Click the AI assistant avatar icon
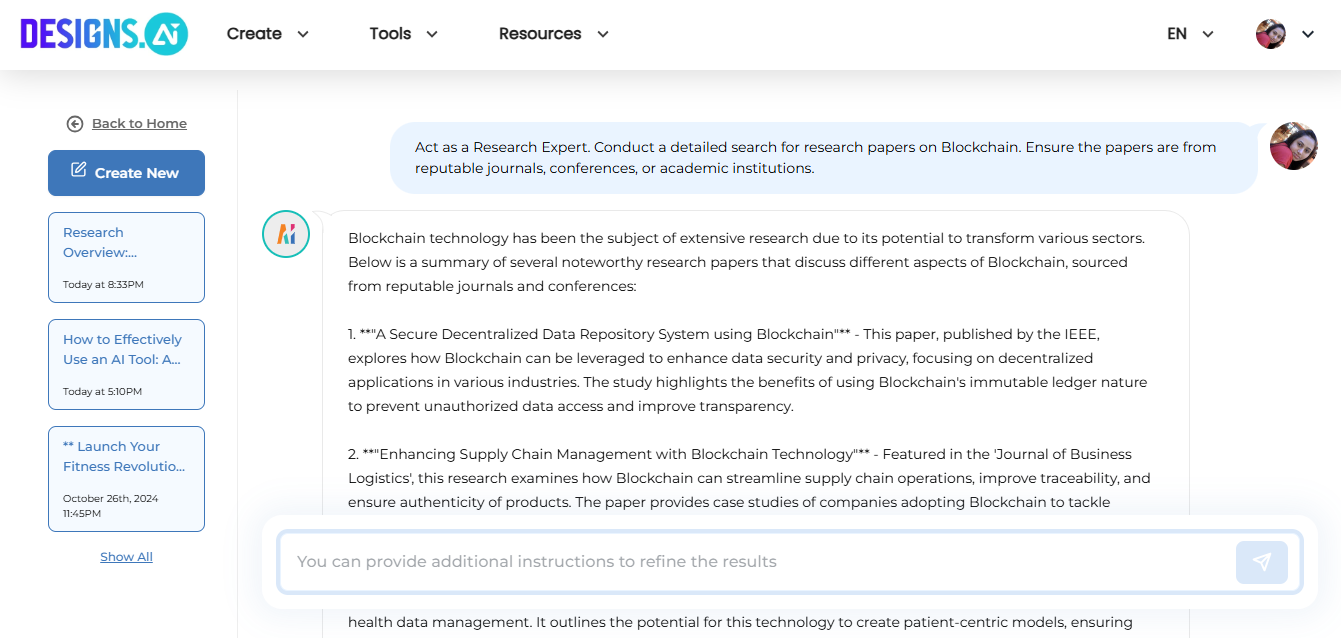 tap(286, 233)
